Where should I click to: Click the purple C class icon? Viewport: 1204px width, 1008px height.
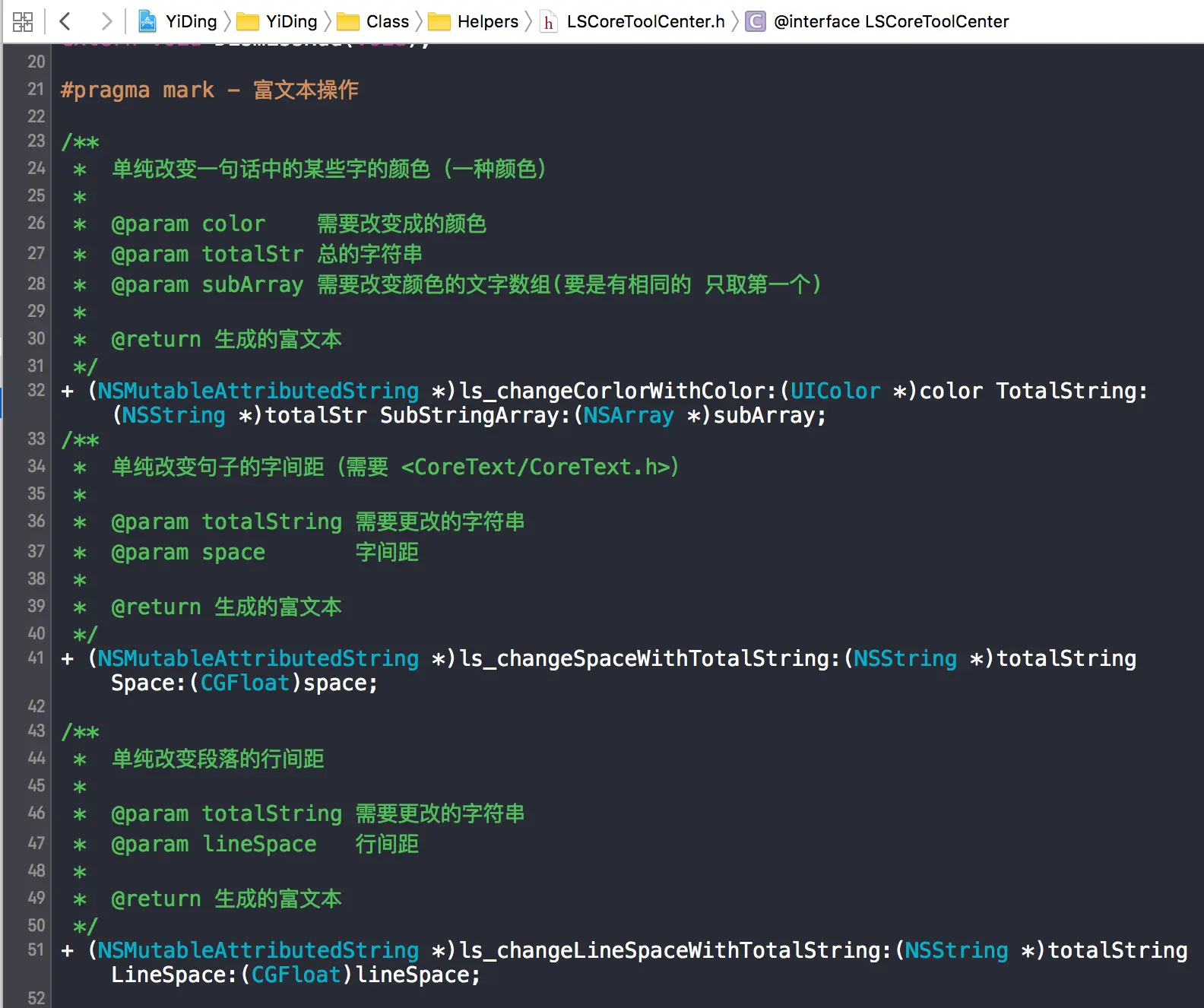[x=756, y=21]
